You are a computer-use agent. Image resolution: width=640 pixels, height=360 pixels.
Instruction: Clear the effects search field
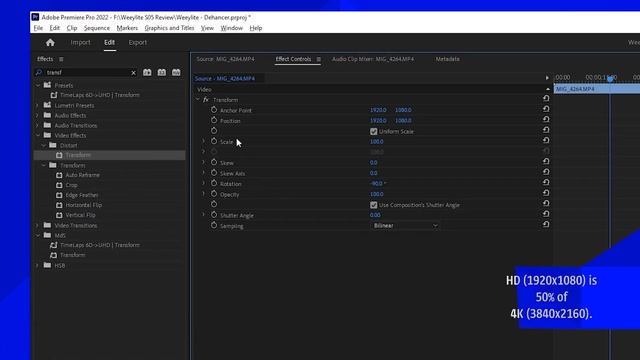click(133, 73)
